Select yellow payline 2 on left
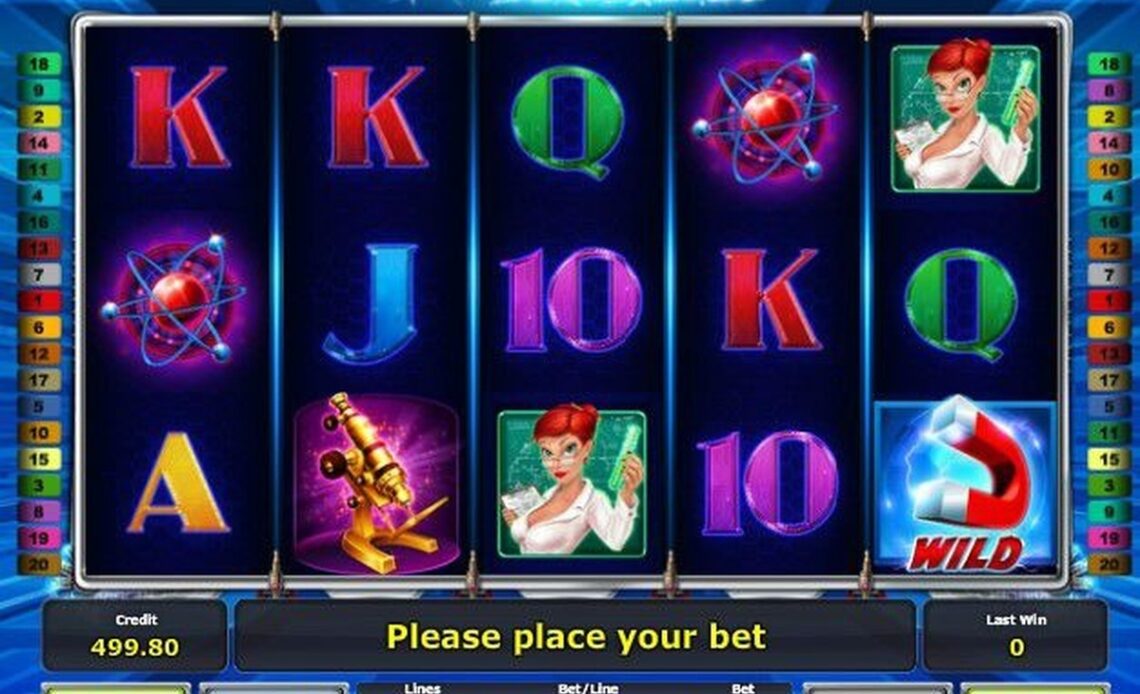The width and height of the screenshot is (1140, 694). point(39,116)
